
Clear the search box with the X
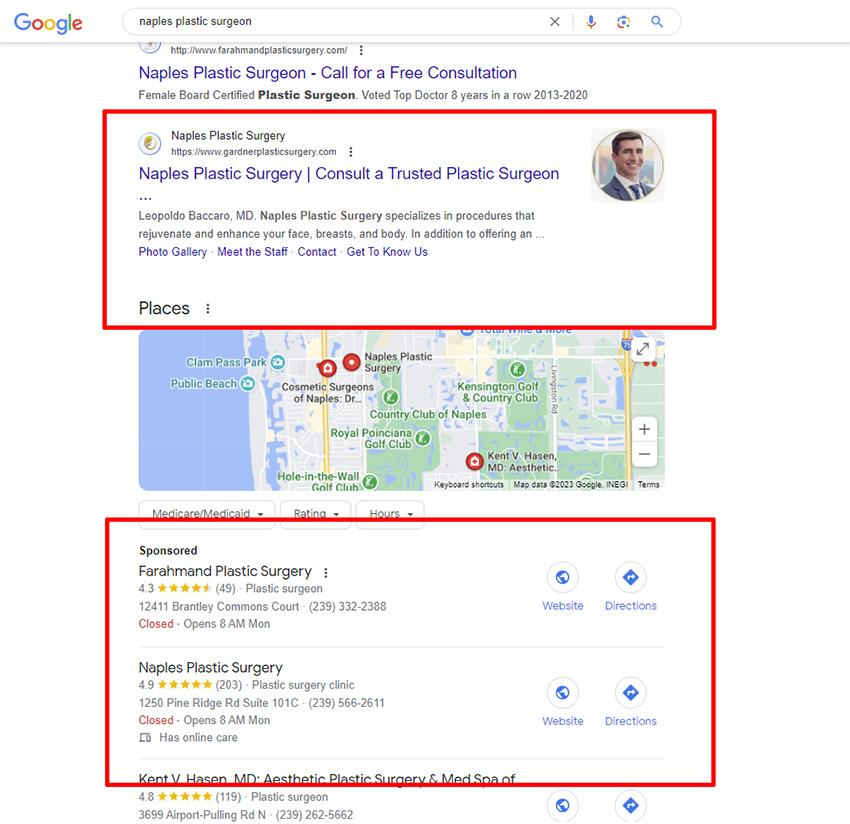point(555,21)
